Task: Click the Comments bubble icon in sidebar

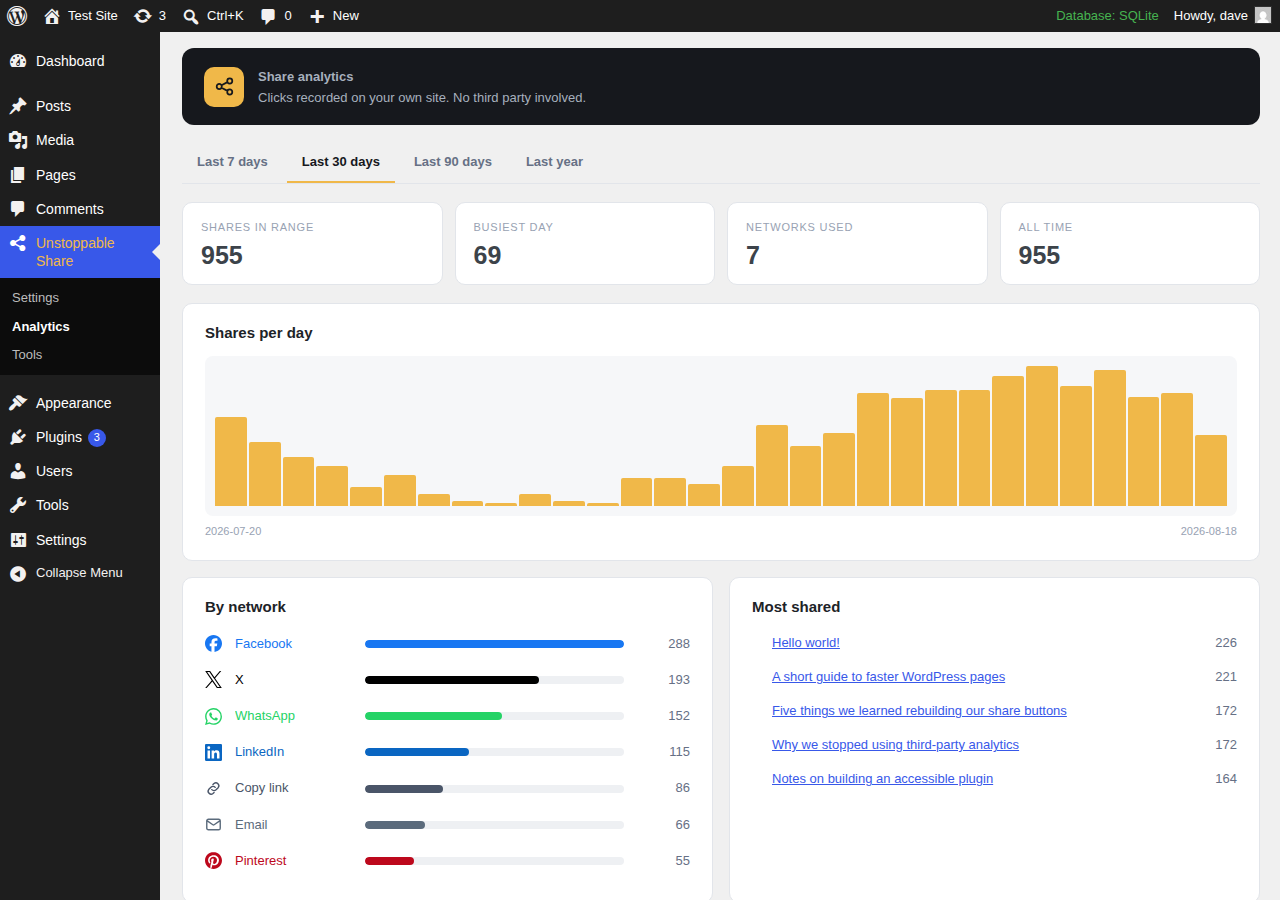Action: (x=18, y=209)
